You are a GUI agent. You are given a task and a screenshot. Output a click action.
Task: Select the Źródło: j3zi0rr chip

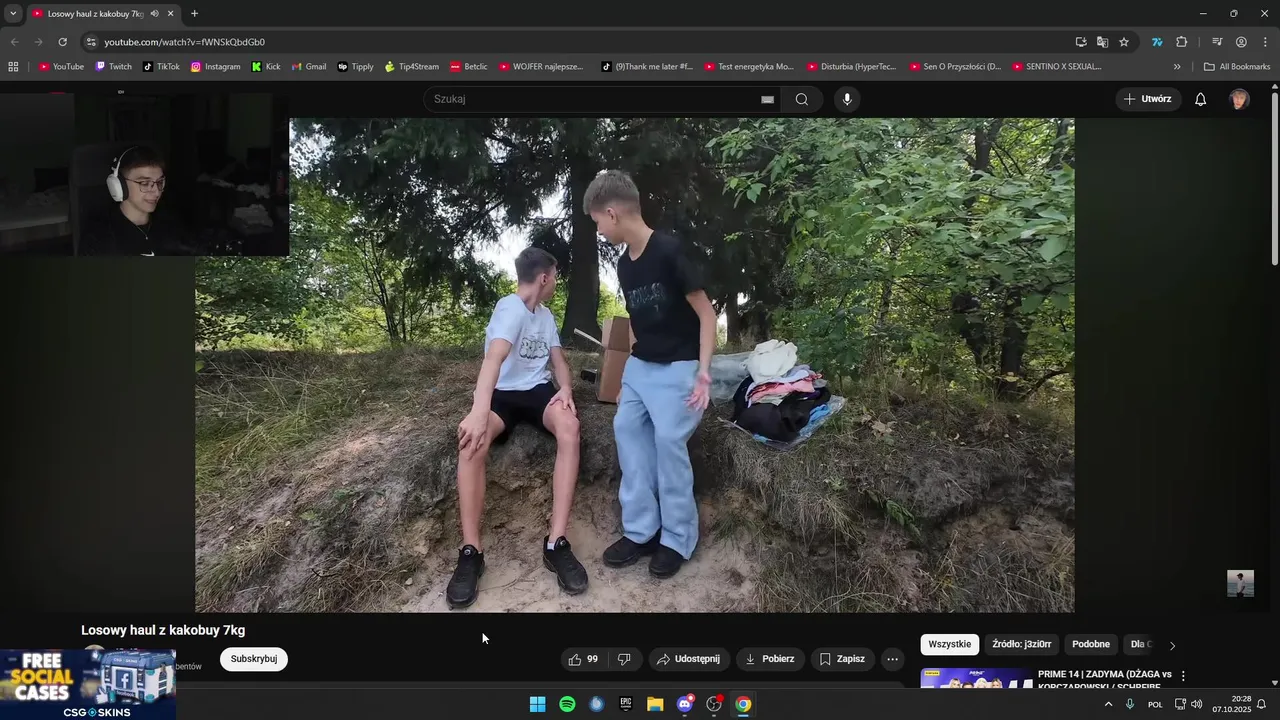coord(1021,644)
